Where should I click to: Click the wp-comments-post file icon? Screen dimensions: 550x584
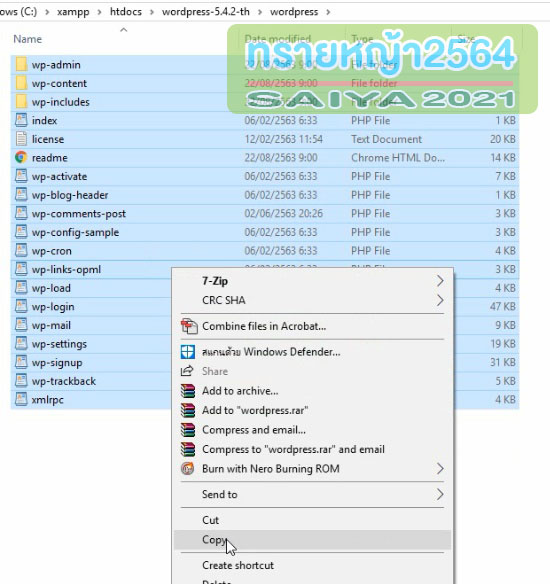[x=21, y=213]
